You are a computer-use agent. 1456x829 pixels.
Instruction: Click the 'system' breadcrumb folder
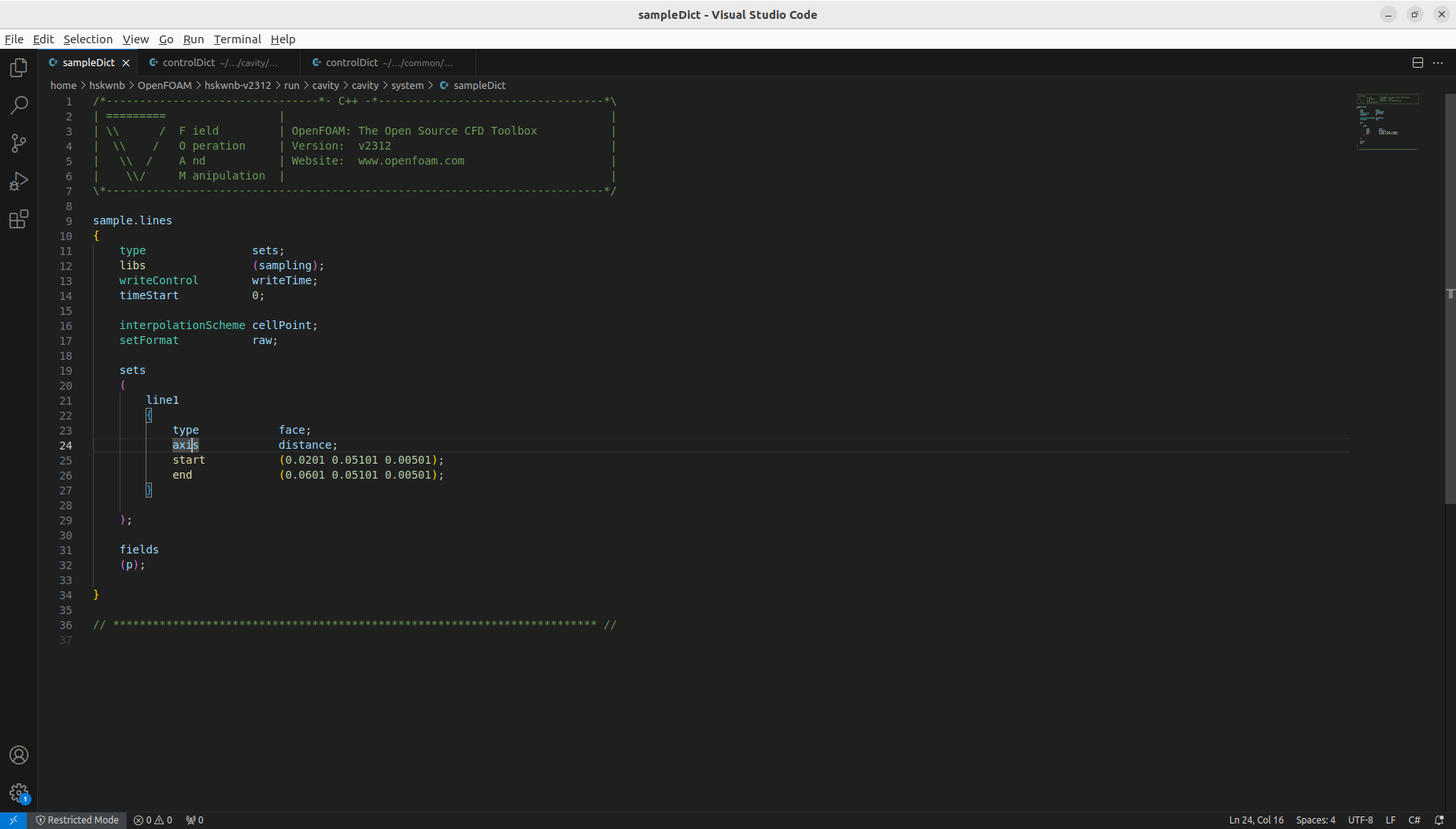407,85
